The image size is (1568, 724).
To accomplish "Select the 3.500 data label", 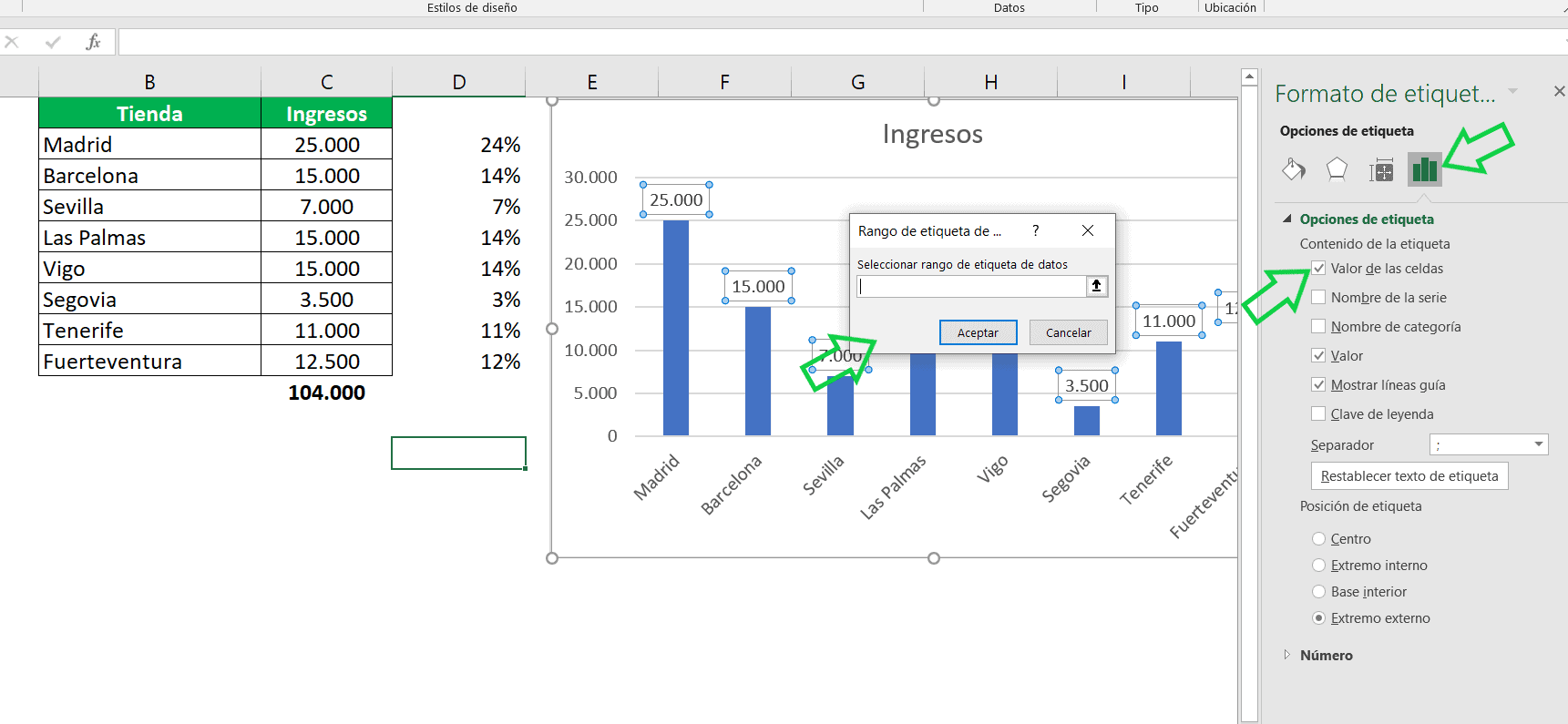I will tap(1087, 385).
